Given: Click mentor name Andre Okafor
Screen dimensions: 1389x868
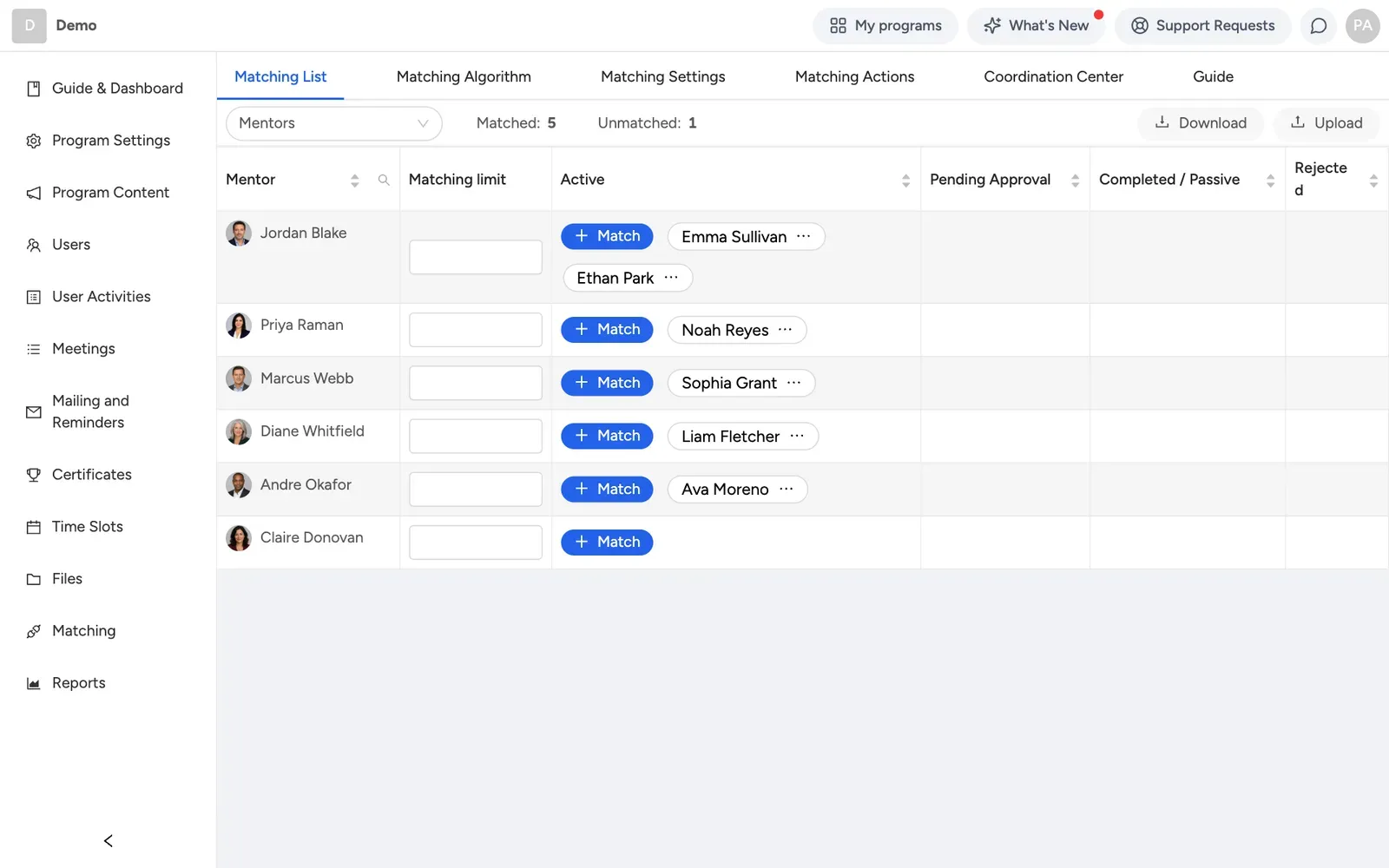Looking at the screenshot, I should pos(306,484).
